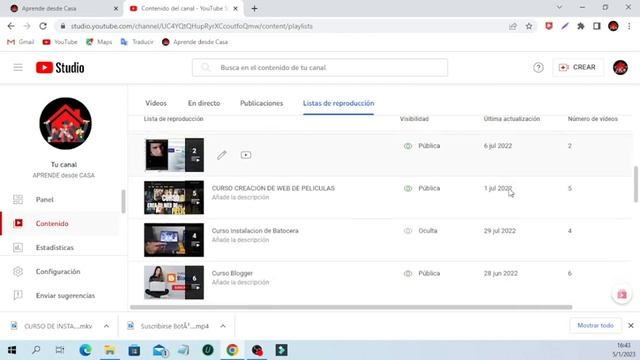This screenshot has height=360, width=640.
Task: Open the Curso Blogger playlist thumbnail
Action: click(174, 282)
